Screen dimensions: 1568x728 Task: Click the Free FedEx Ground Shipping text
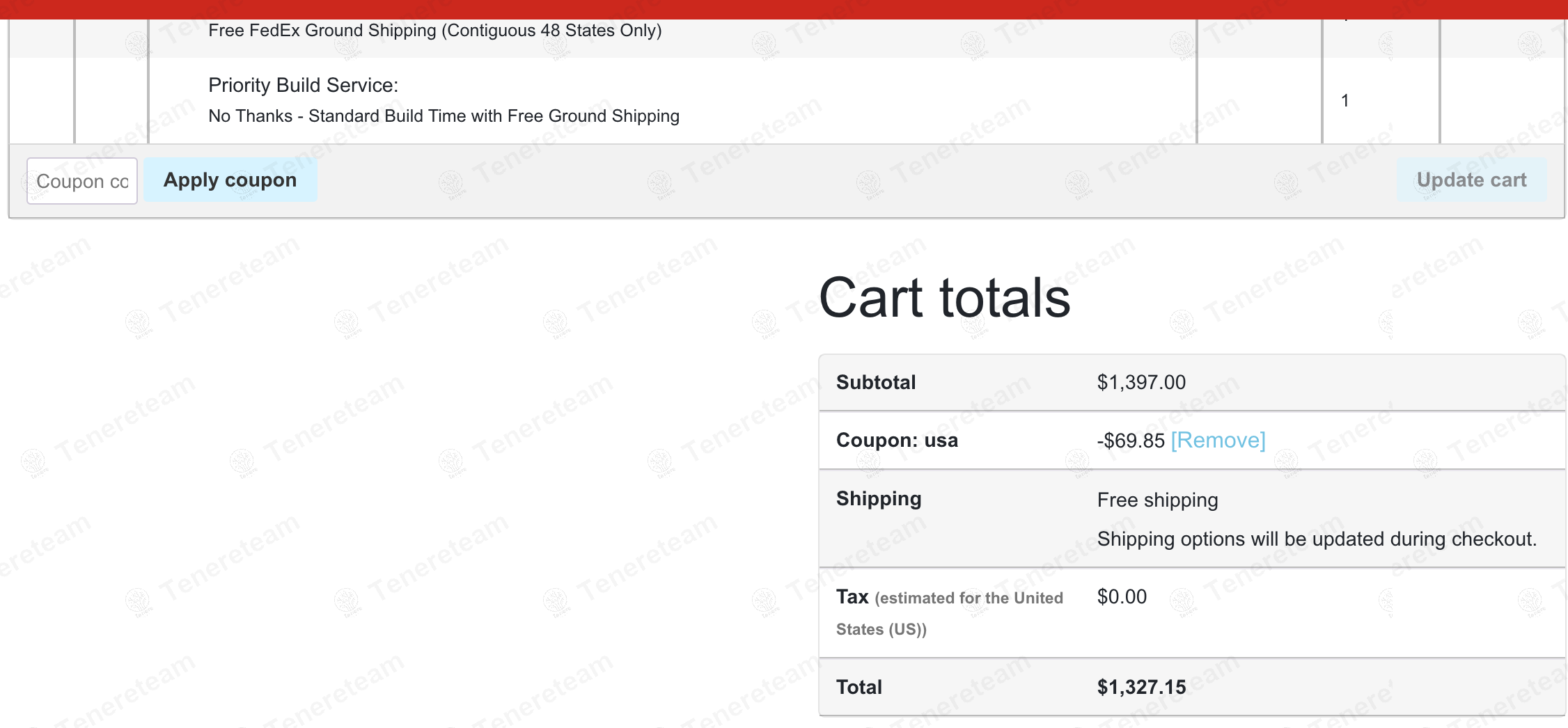[x=434, y=31]
